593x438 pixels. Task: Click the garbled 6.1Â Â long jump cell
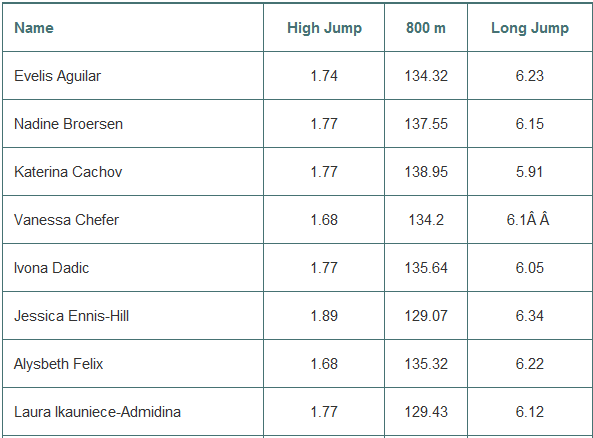[528, 220]
